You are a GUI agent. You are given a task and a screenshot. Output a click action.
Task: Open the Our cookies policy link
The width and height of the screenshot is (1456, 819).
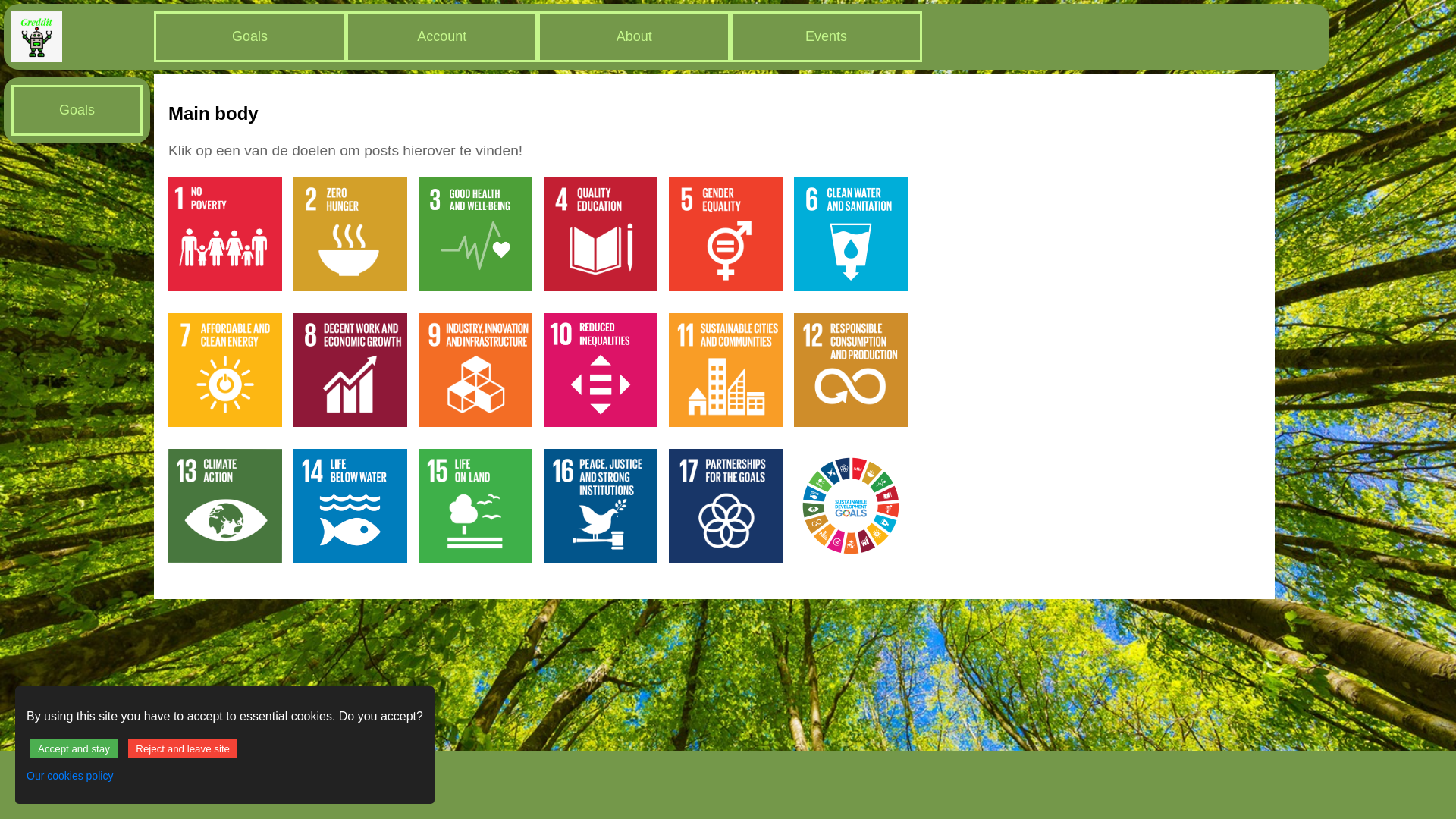pos(70,776)
